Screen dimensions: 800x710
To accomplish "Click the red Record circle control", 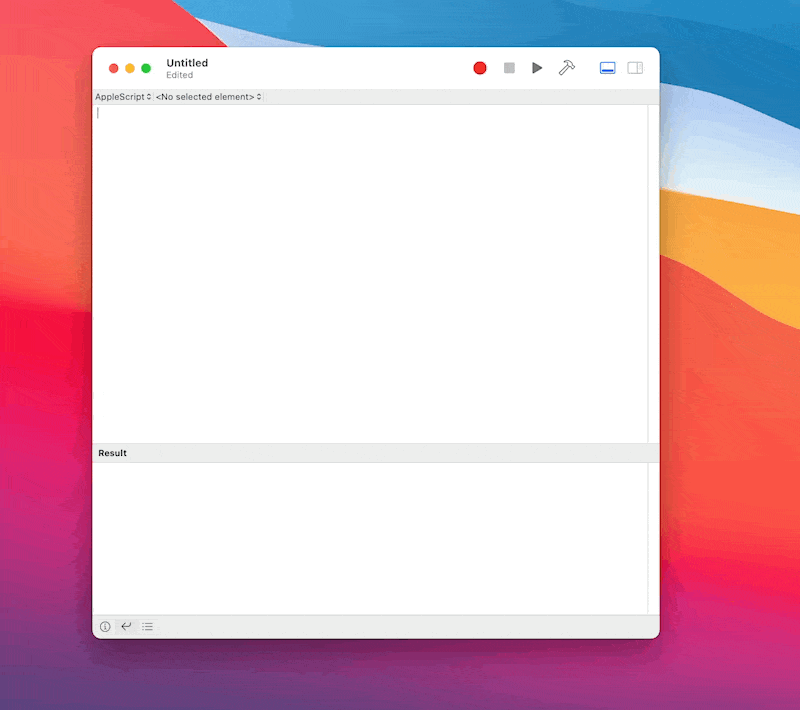I will [479, 68].
